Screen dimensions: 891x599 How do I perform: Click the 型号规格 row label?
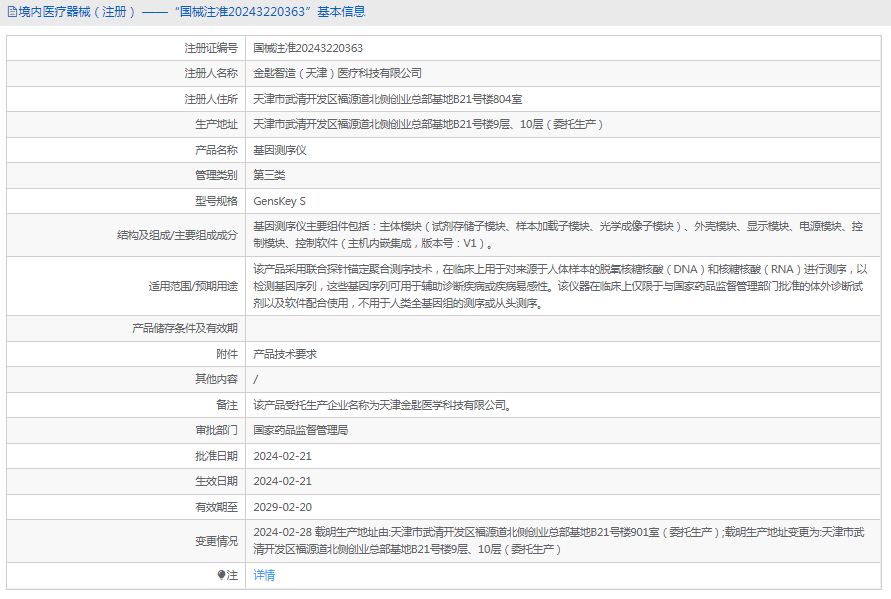point(216,201)
